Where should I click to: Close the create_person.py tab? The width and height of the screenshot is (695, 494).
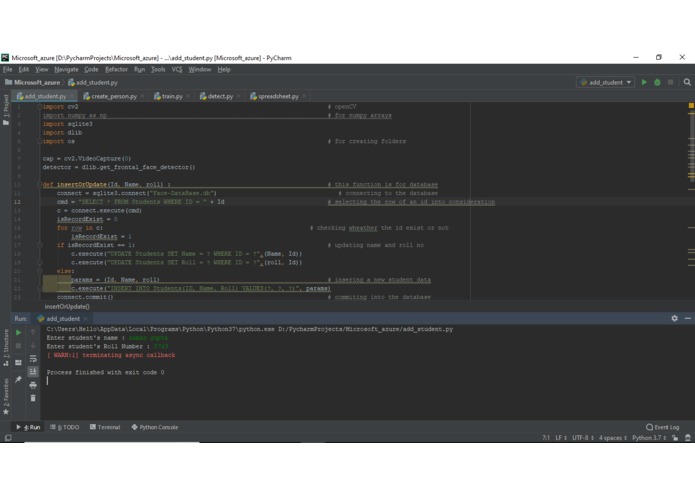[x=142, y=96]
